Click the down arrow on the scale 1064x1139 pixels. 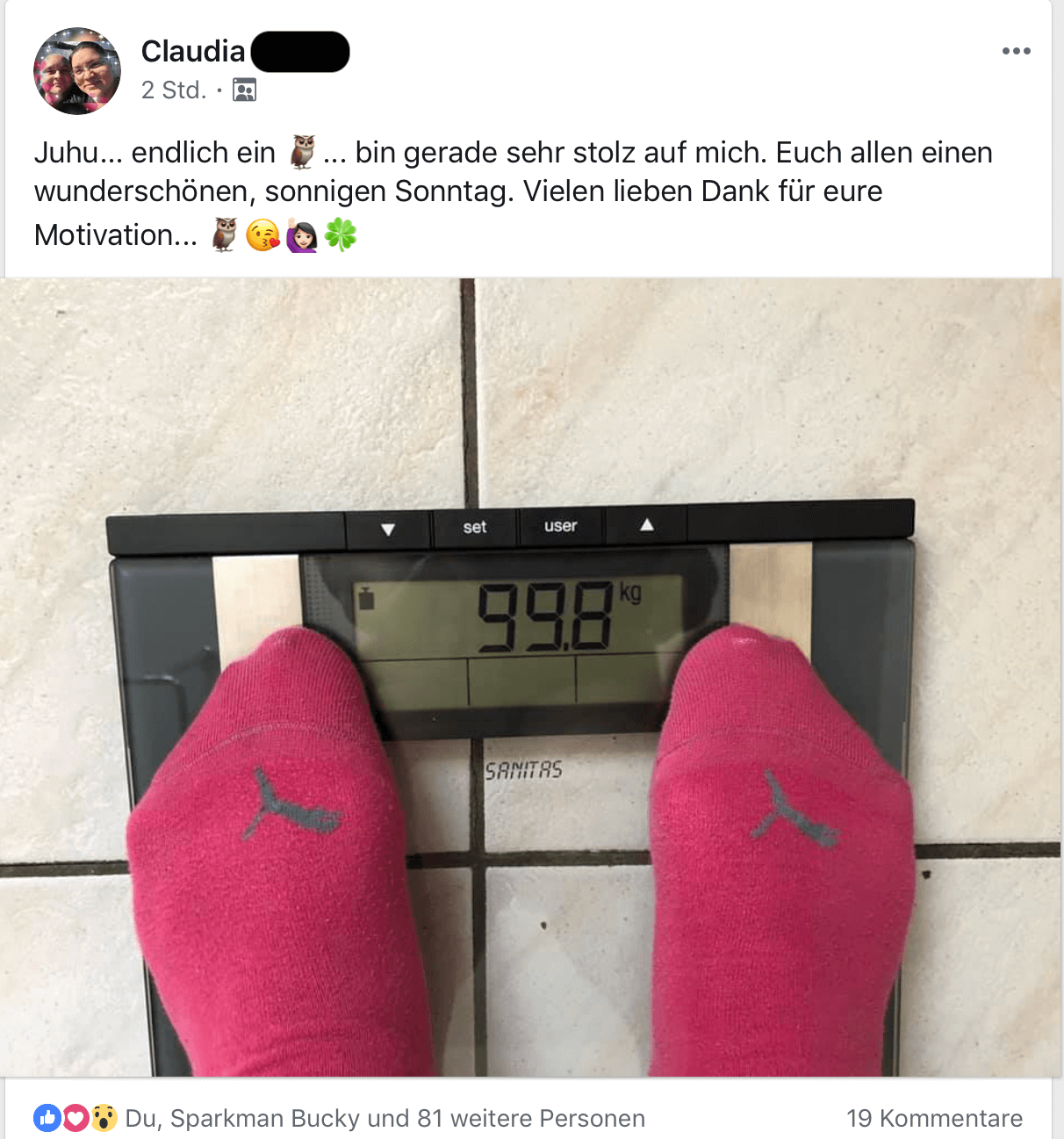point(388,530)
